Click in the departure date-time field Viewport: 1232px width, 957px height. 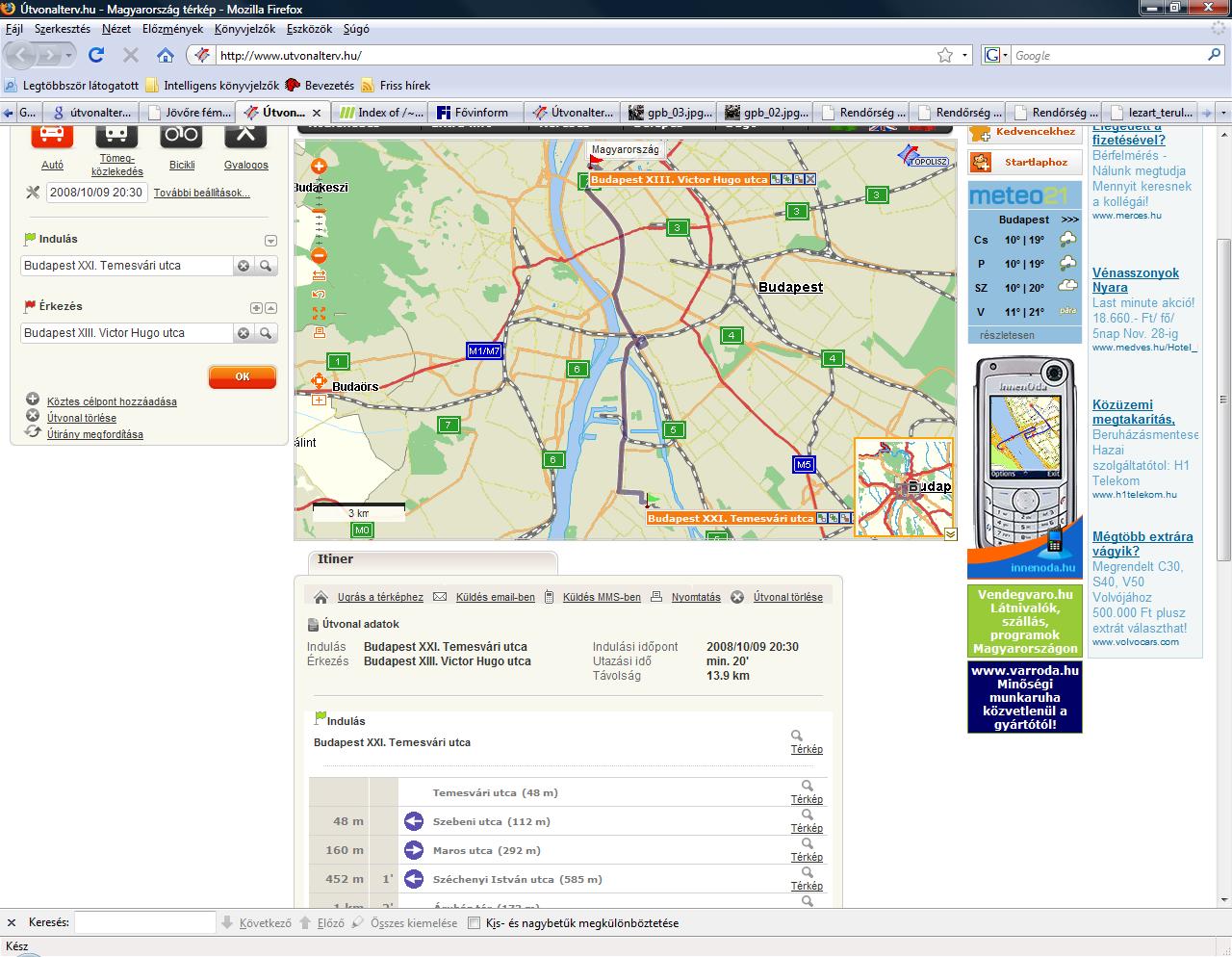pyautogui.click(x=96, y=193)
